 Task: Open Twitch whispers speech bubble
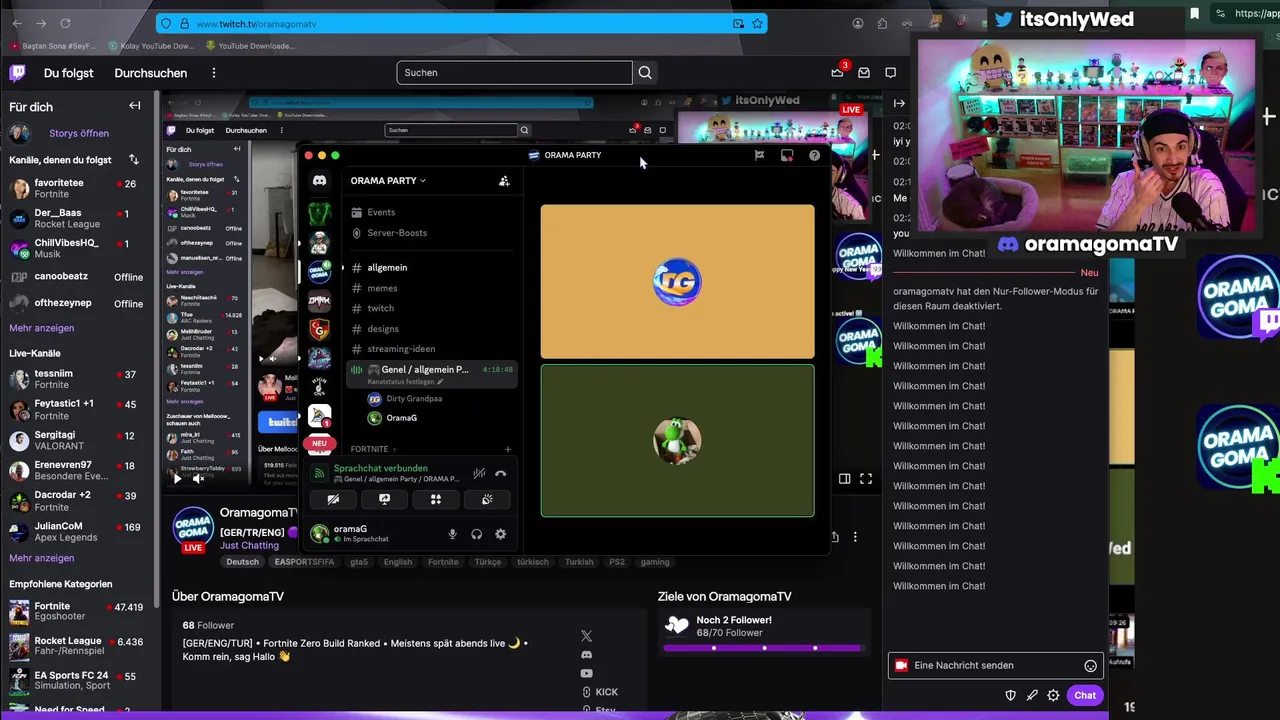[890, 73]
